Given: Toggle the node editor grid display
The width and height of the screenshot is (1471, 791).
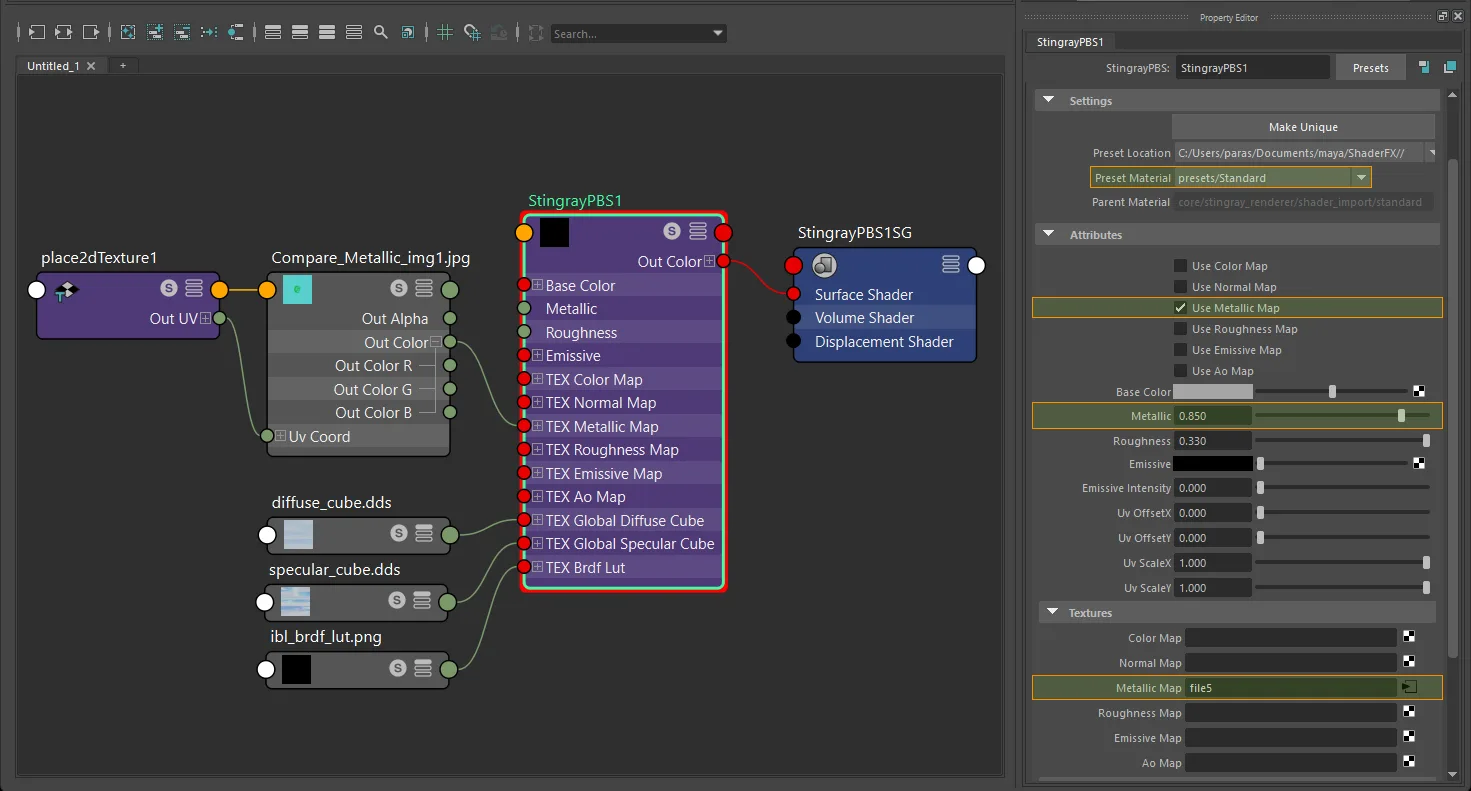Looking at the screenshot, I should click(x=445, y=33).
